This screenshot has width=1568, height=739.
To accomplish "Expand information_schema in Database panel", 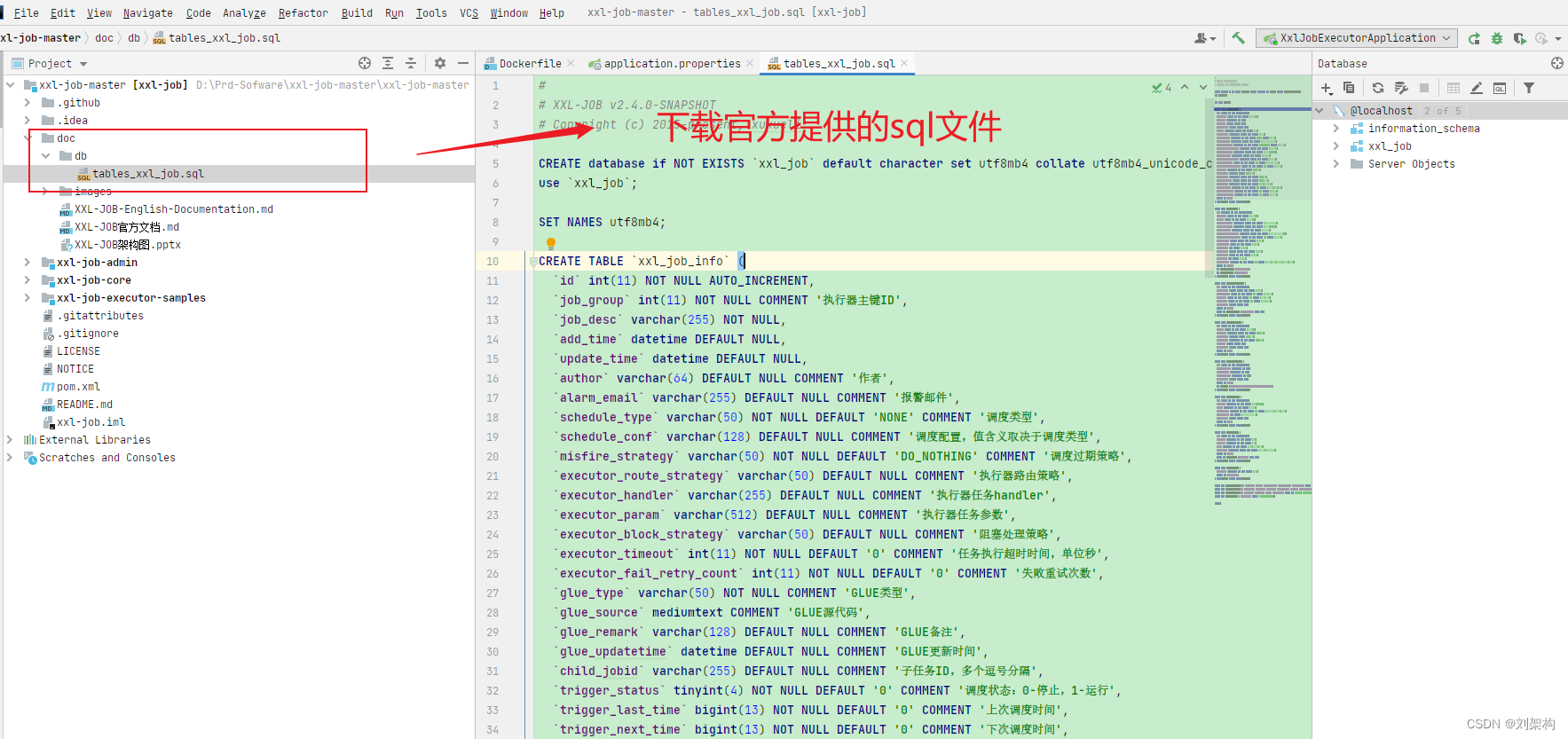I will 1336,129.
